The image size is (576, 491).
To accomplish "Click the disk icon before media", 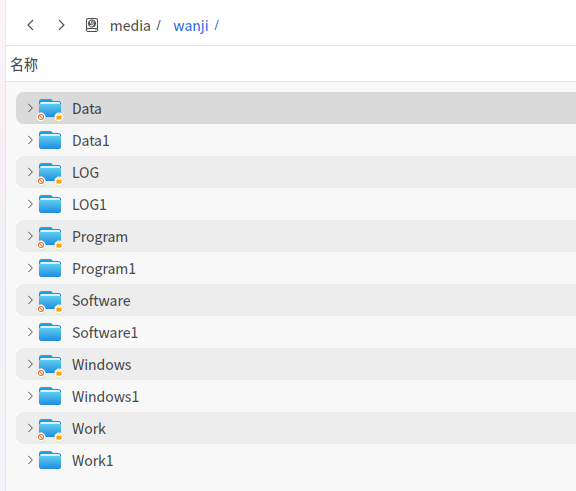I will point(92,25).
